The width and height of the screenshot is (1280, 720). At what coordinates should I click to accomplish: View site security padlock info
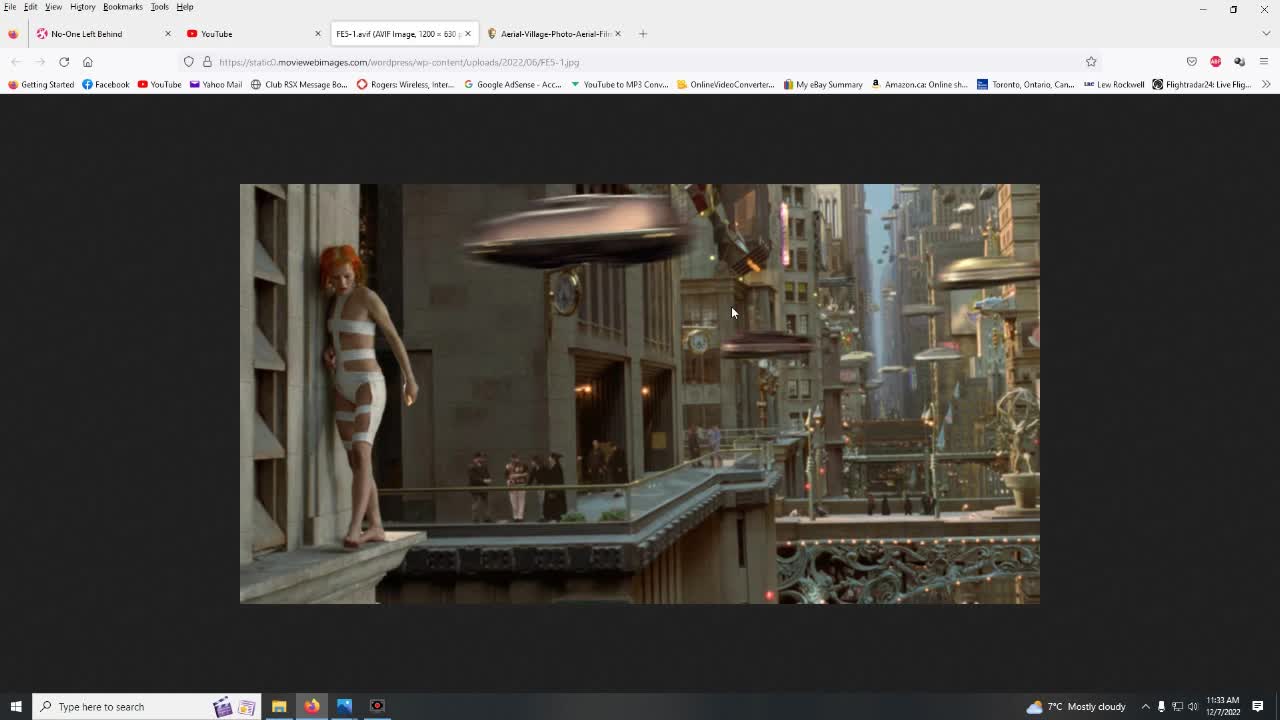(x=207, y=62)
